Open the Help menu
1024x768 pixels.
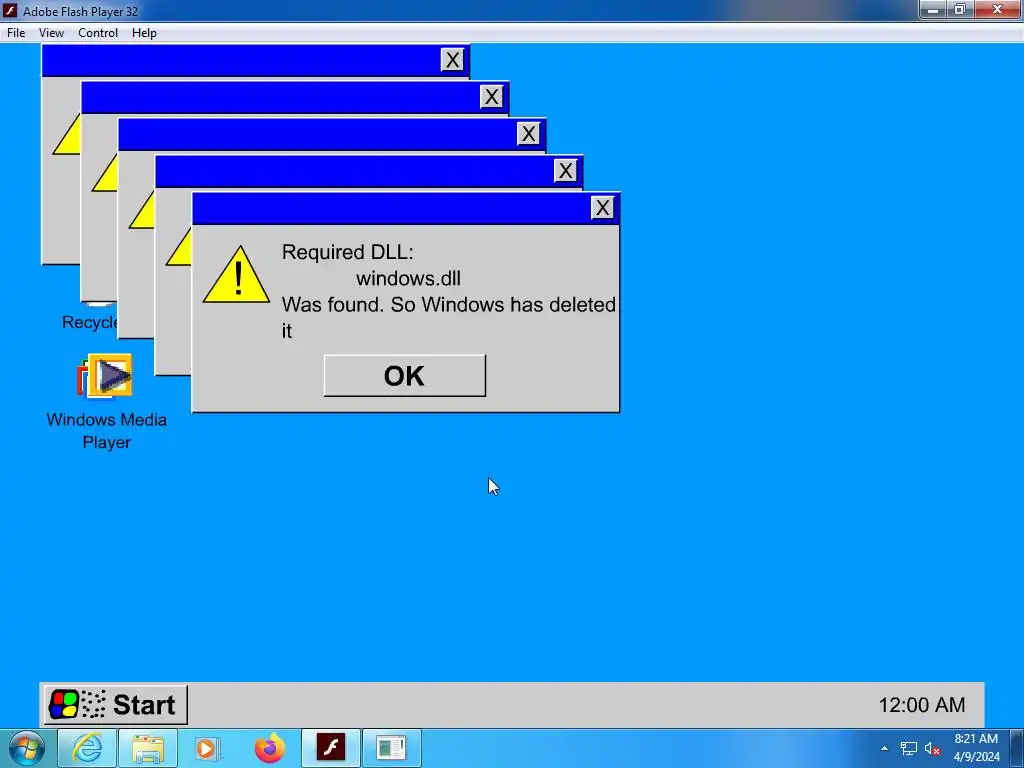point(144,33)
